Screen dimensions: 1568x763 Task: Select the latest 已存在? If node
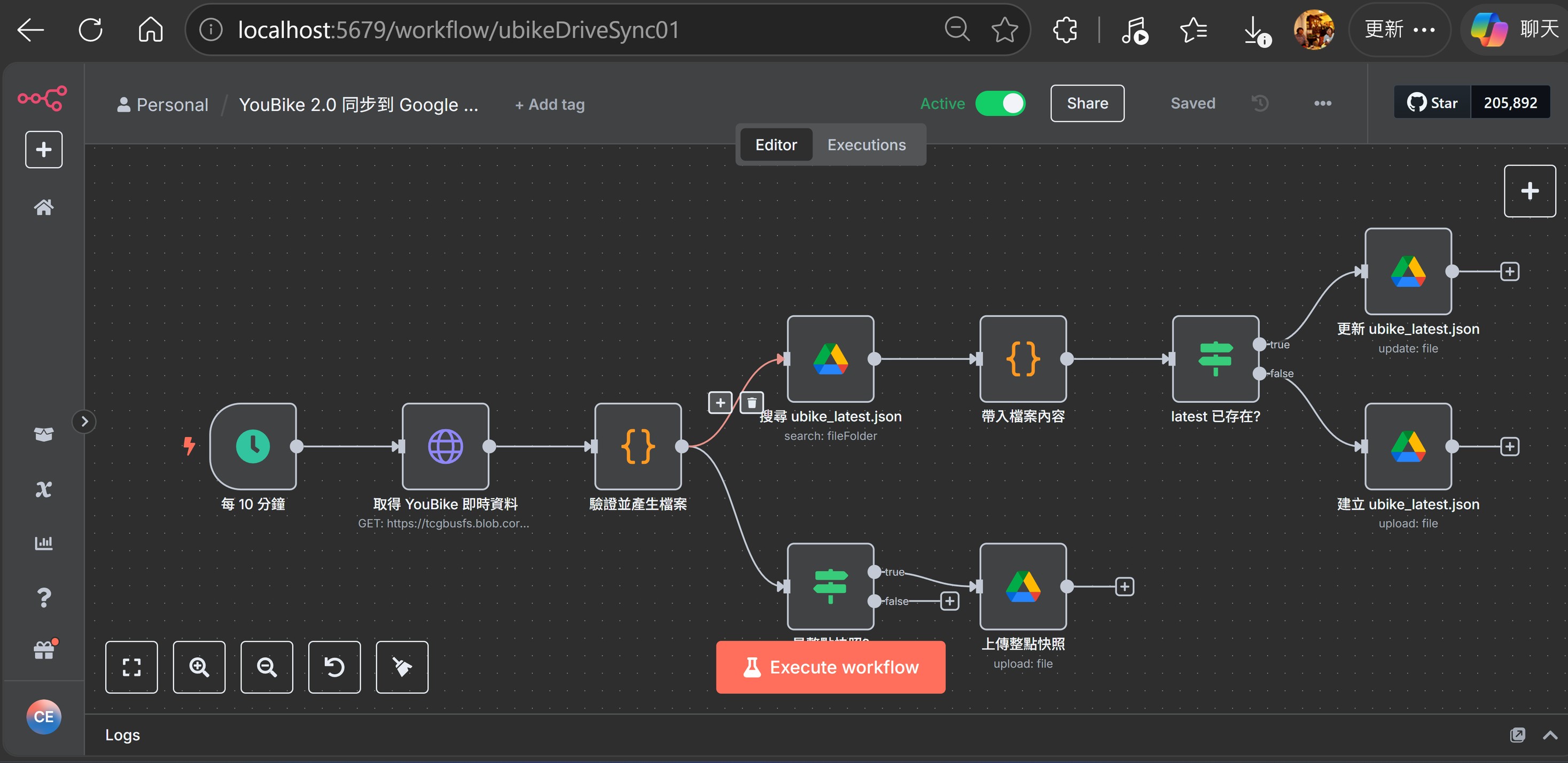tap(1215, 359)
